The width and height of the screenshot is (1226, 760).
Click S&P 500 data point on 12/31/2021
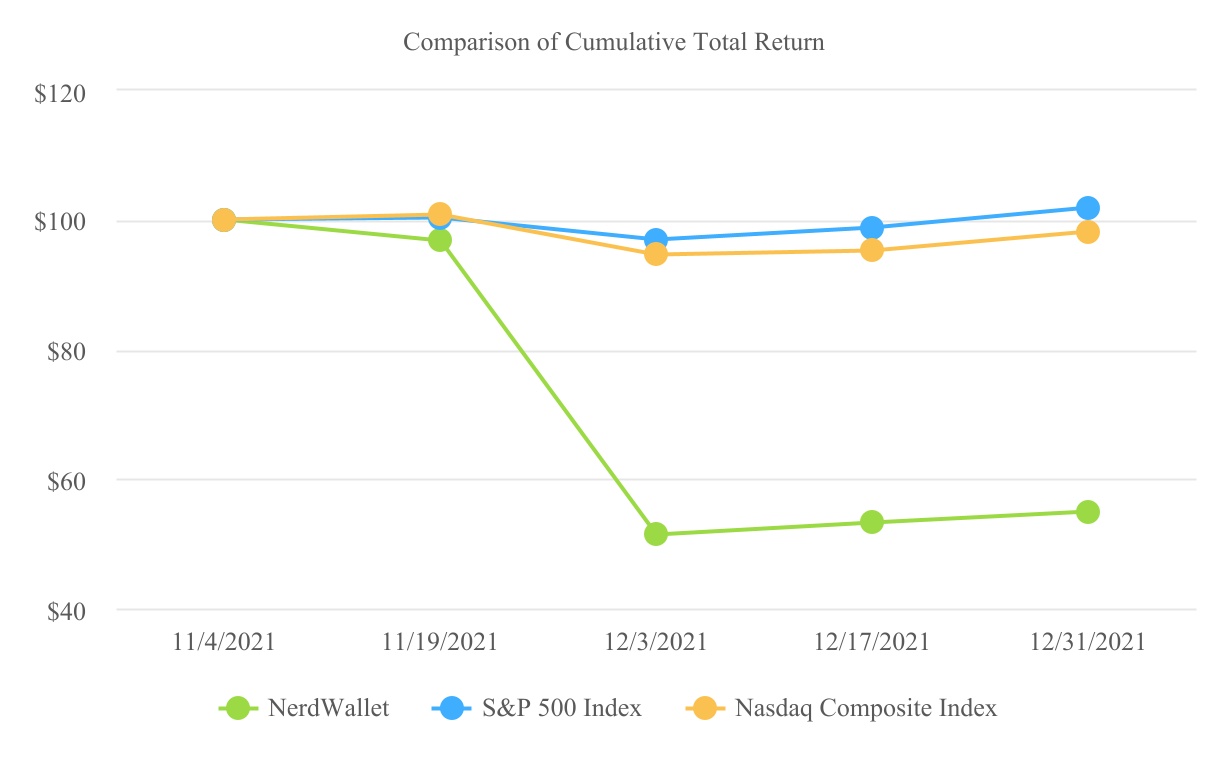click(1088, 208)
